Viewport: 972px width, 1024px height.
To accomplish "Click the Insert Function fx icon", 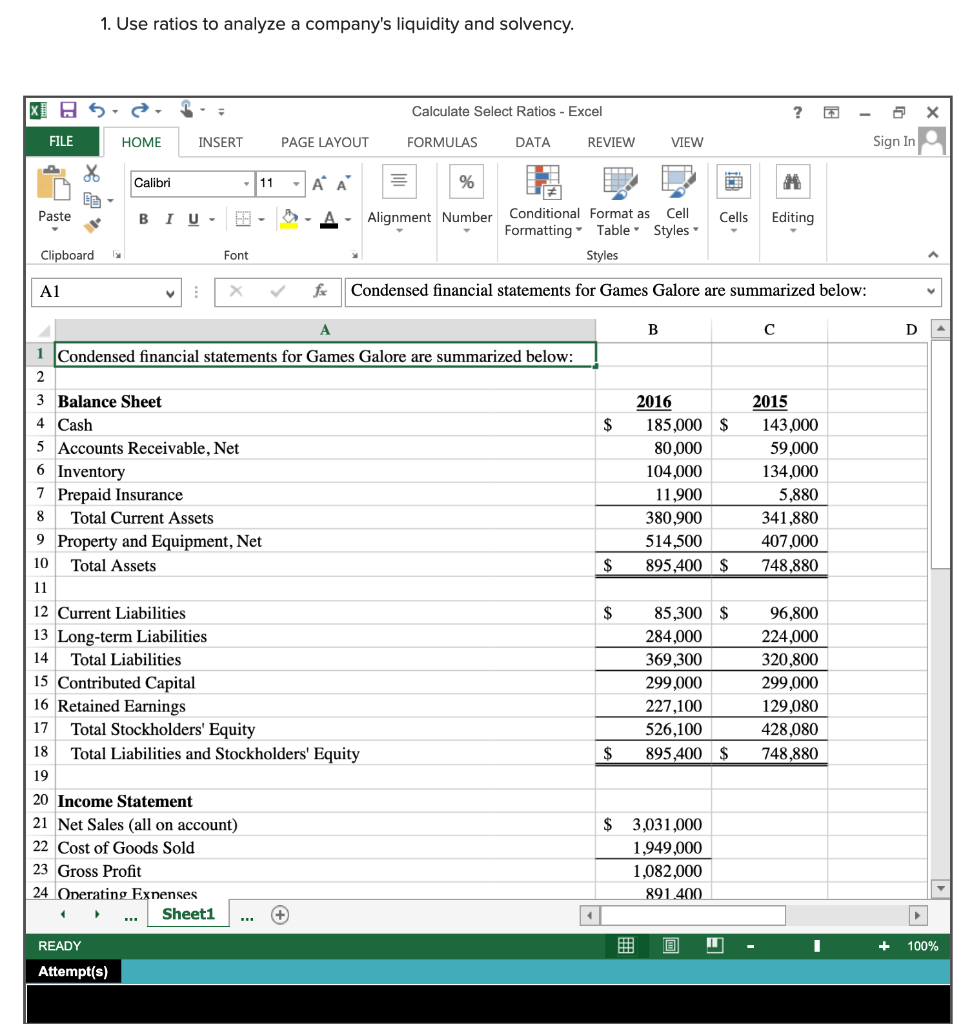I will pyautogui.click(x=318, y=291).
